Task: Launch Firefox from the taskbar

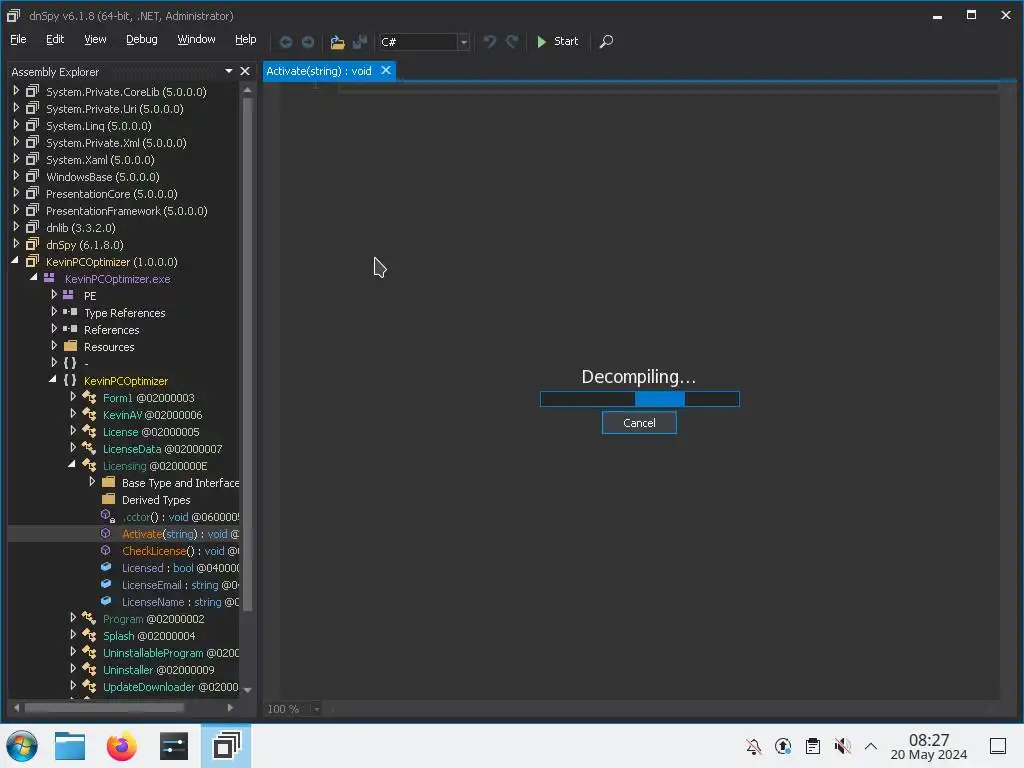Action: point(121,746)
